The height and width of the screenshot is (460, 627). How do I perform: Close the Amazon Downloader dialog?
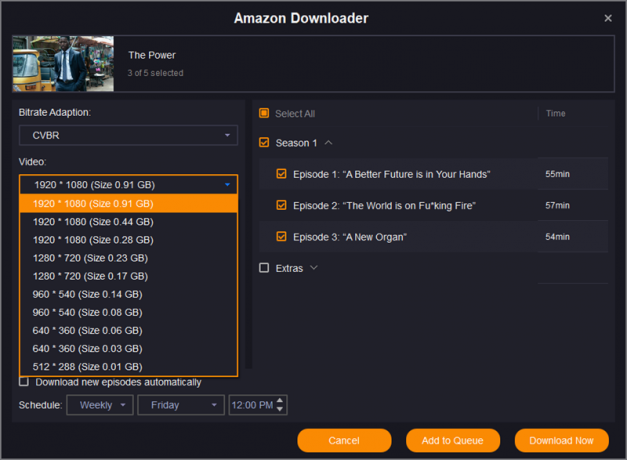pyautogui.click(x=608, y=18)
